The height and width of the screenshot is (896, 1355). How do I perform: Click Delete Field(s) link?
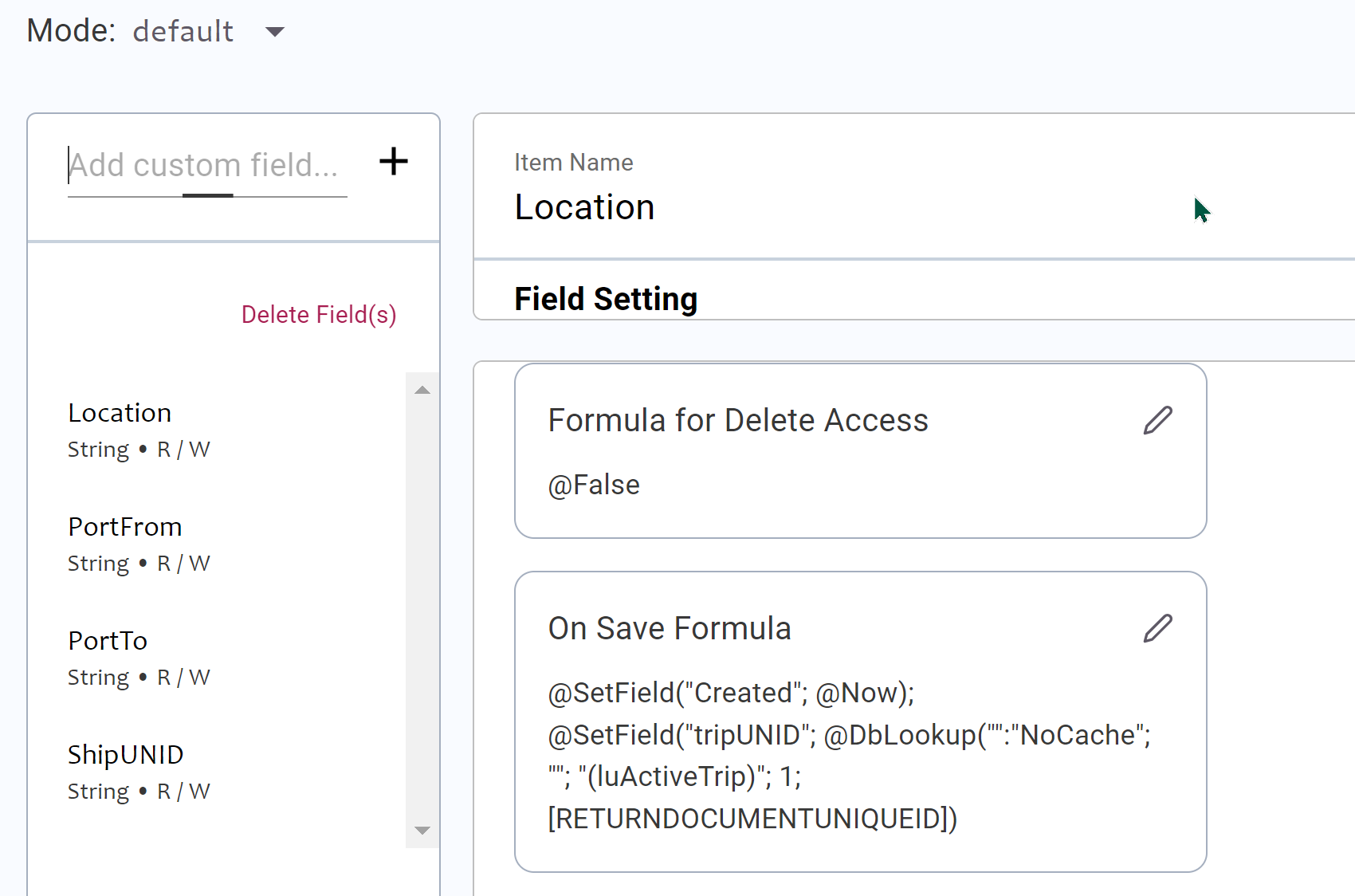(319, 315)
